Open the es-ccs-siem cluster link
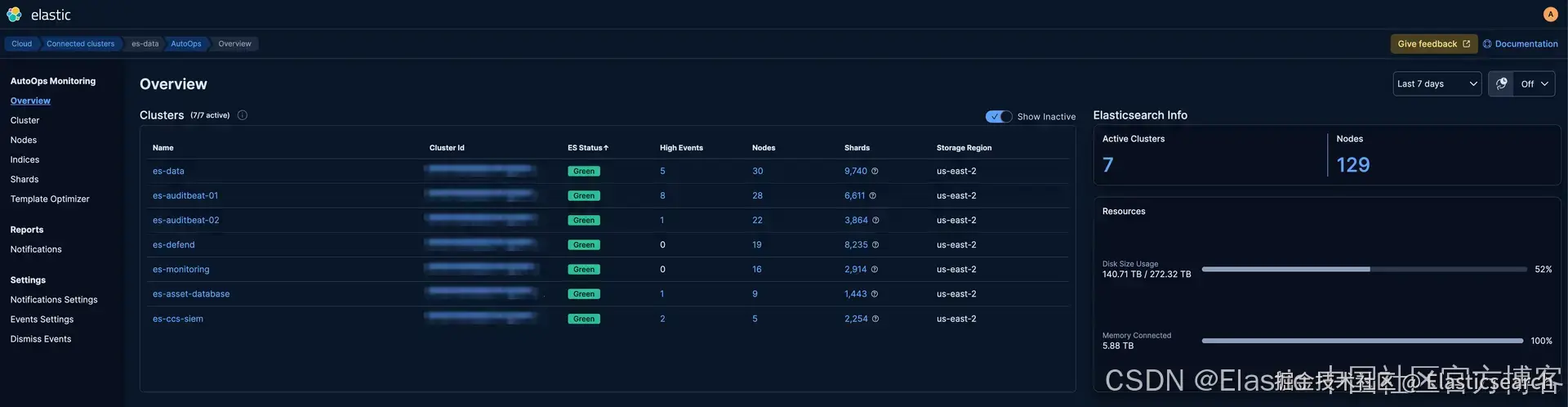 pyautogui.click(x=178, y=319)
